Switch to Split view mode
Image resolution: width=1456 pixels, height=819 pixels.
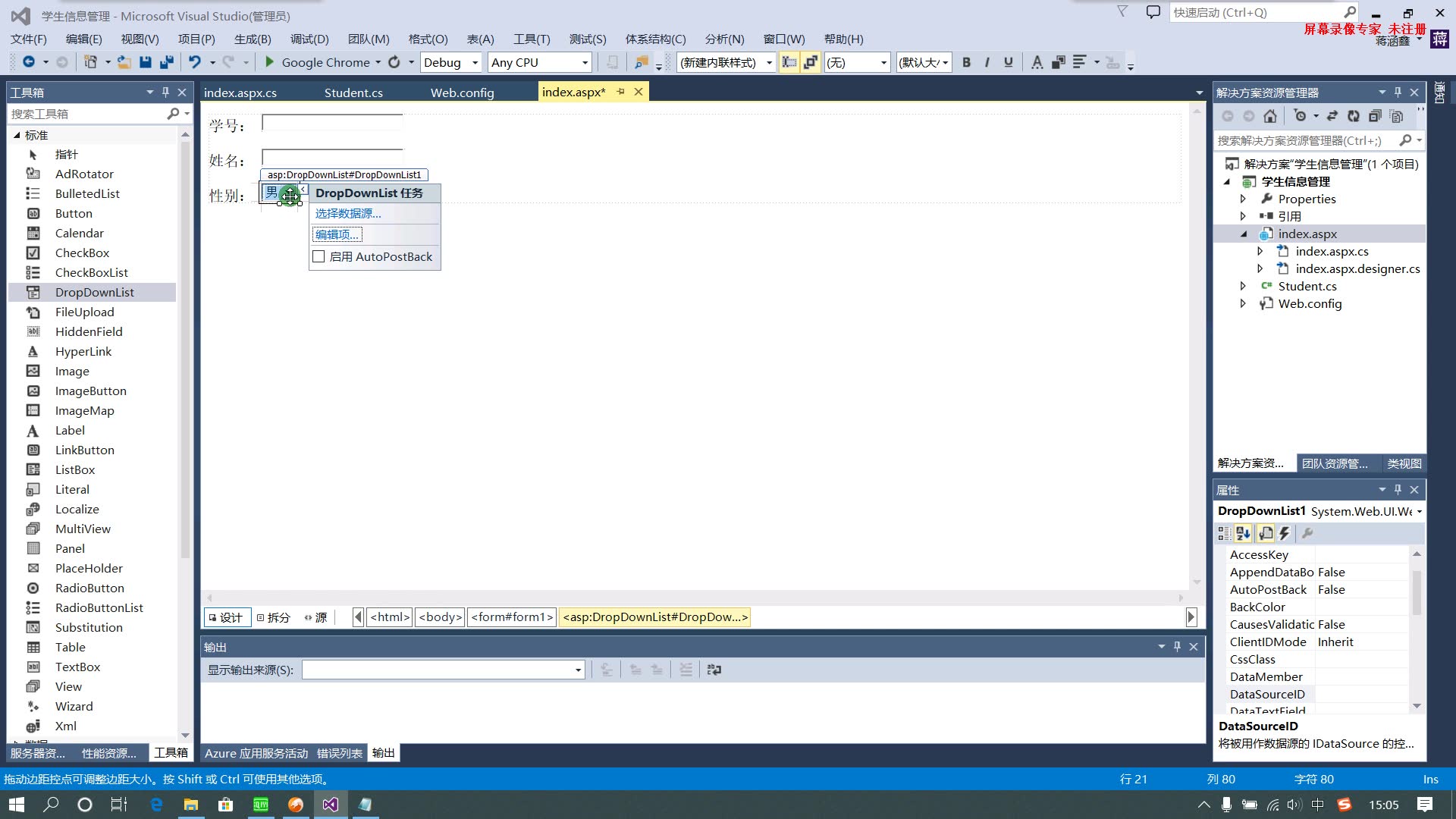273,617
